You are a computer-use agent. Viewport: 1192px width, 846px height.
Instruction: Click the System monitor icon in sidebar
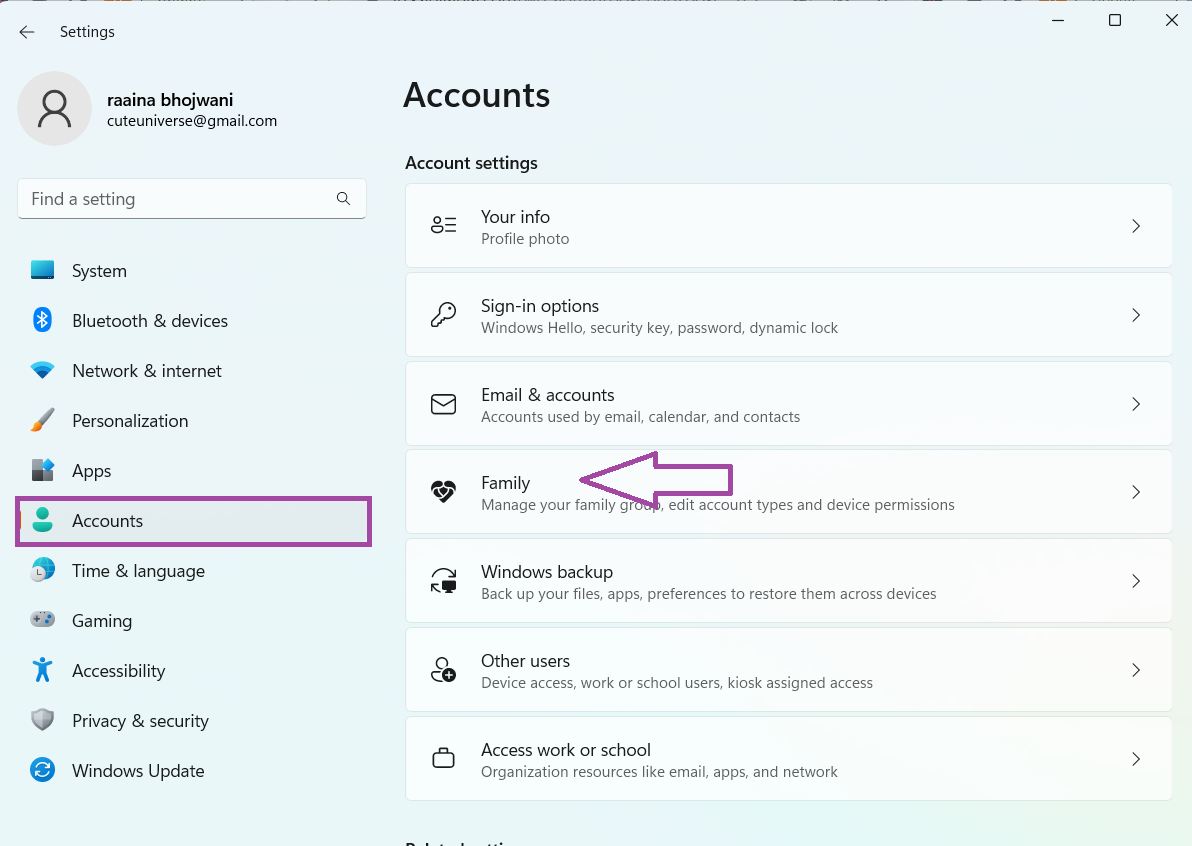tap(42, 271)
